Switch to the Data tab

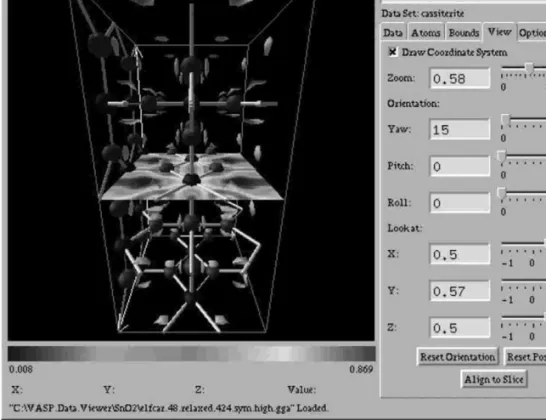click(393, 33)
